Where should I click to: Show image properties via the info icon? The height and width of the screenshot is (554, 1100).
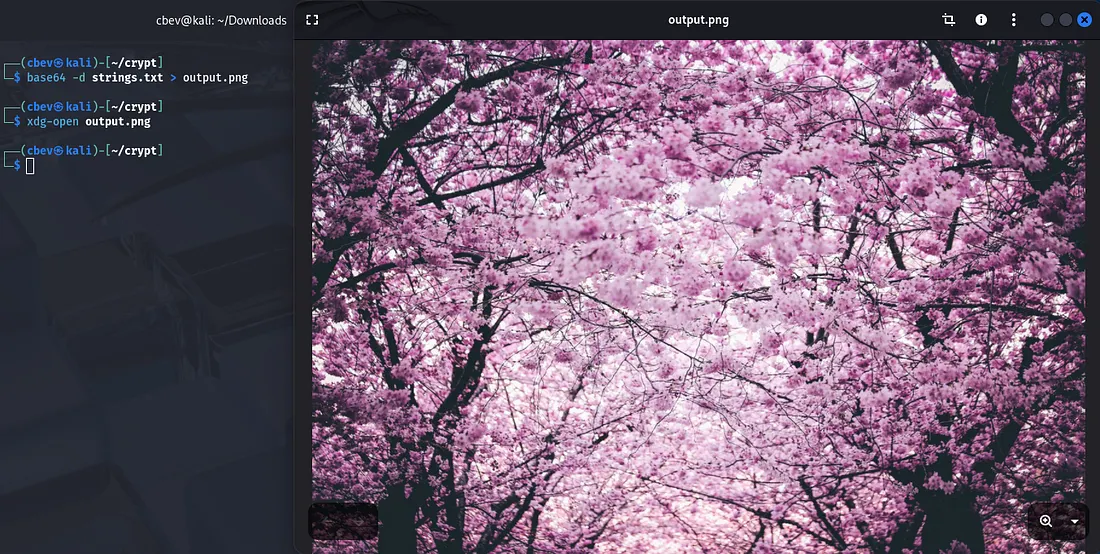pyautogui.click(x=981, y=20)
